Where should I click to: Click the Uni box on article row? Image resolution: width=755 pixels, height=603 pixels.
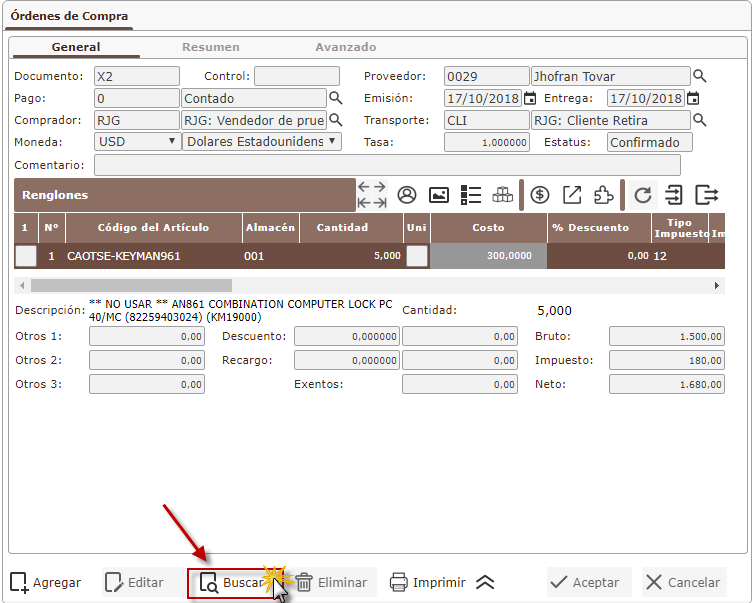[x=417, y=256]
